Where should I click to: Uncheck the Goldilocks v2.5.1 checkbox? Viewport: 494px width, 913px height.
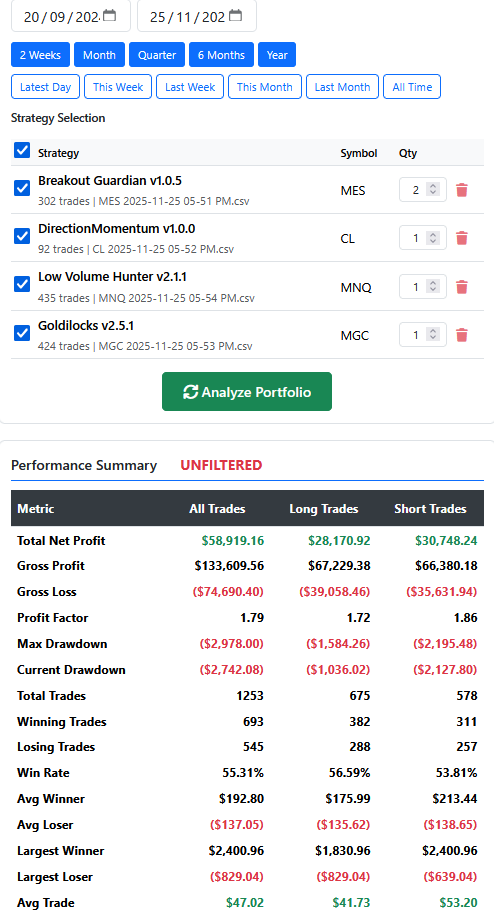22,332
